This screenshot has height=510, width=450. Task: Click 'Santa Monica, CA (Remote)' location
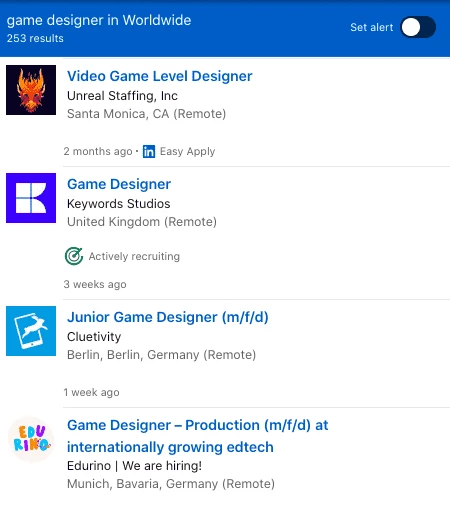click(x=147, y=114)
